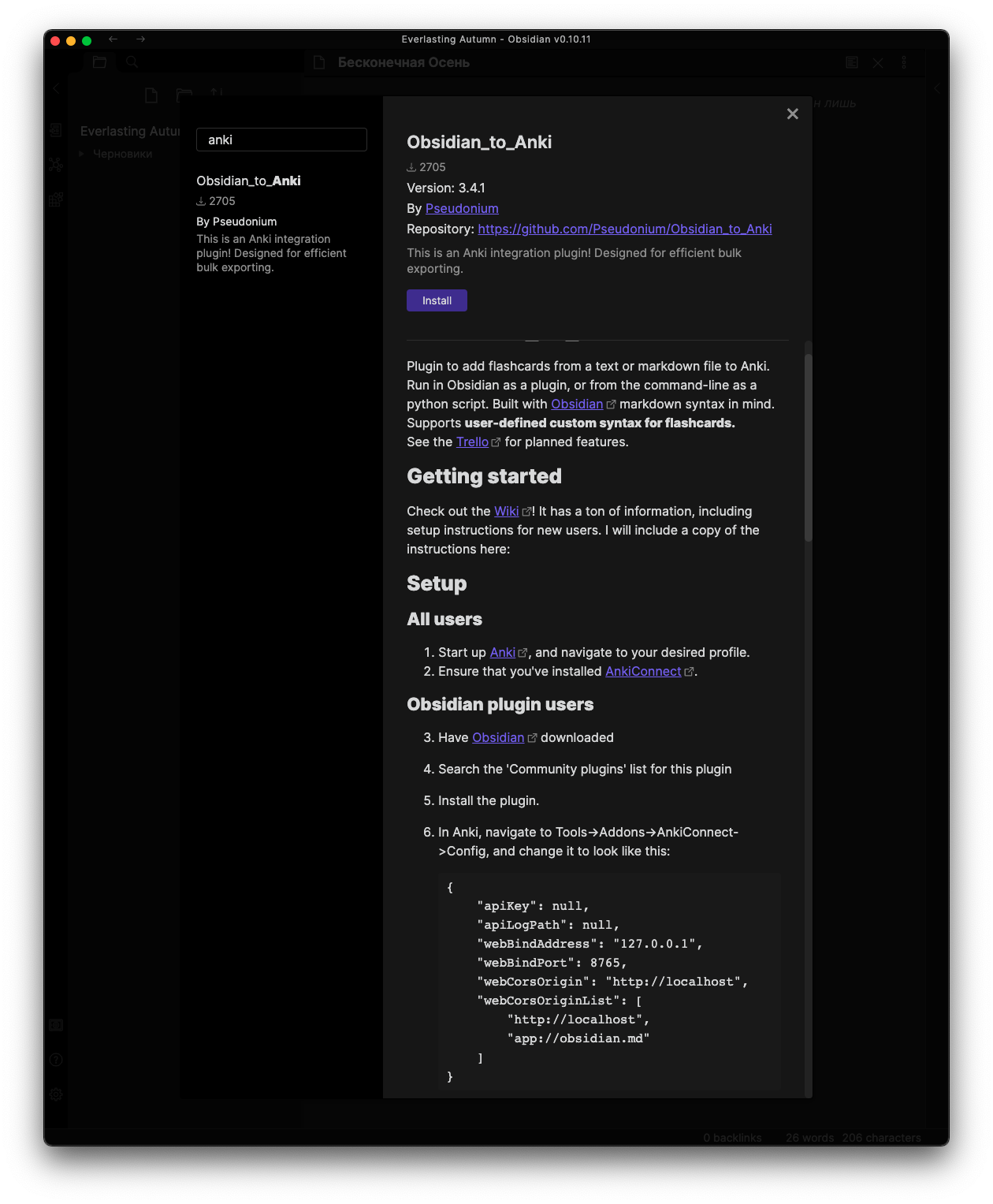Switch to the search tab in sidebar
The image size is (993, 1204).
[x=132, y=62]
